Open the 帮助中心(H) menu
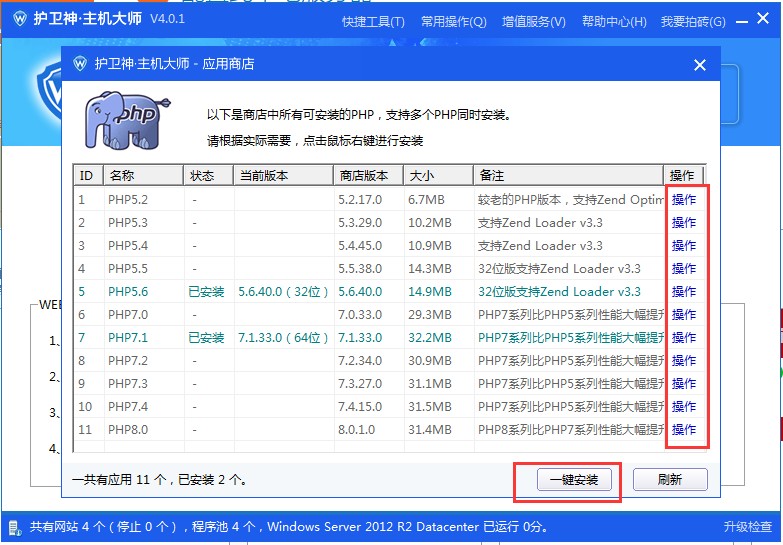The height and width of the screenshot is (545, 783). click(x=614, y=21)
